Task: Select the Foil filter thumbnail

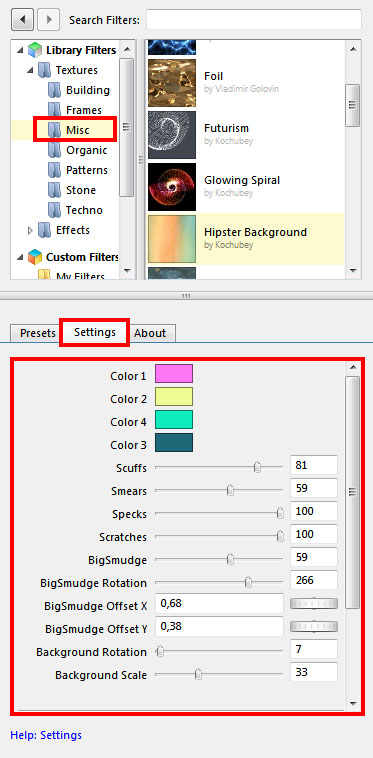Action: (172, 83)
